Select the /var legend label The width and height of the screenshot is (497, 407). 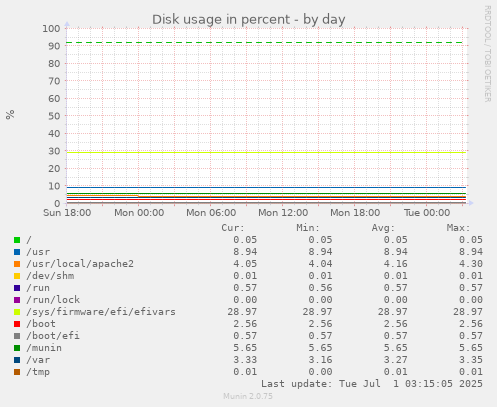point(38,360)
